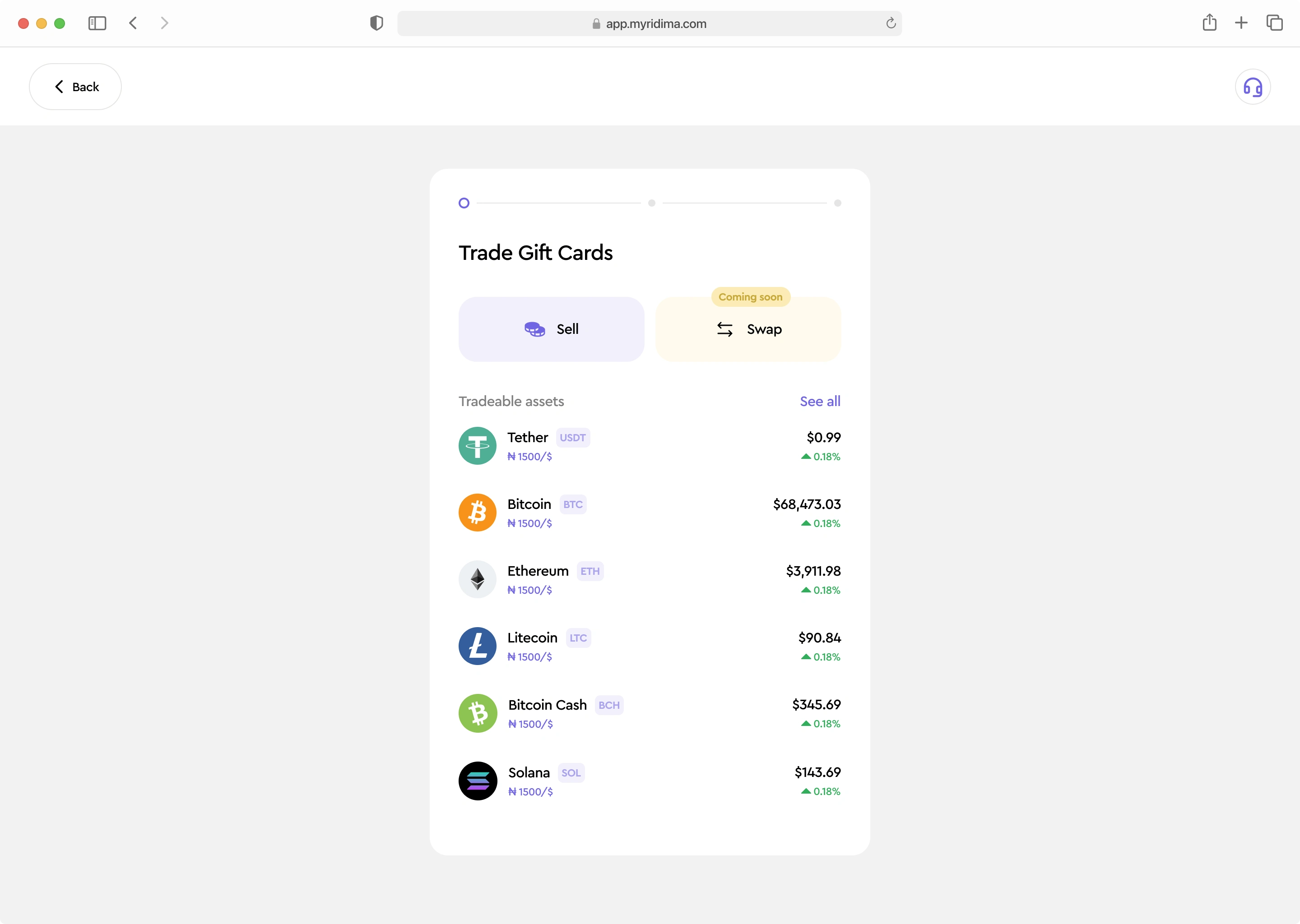This screenshot has width=1300, height=924.
Task: Show the browser tab overview
Action: 1274,23
